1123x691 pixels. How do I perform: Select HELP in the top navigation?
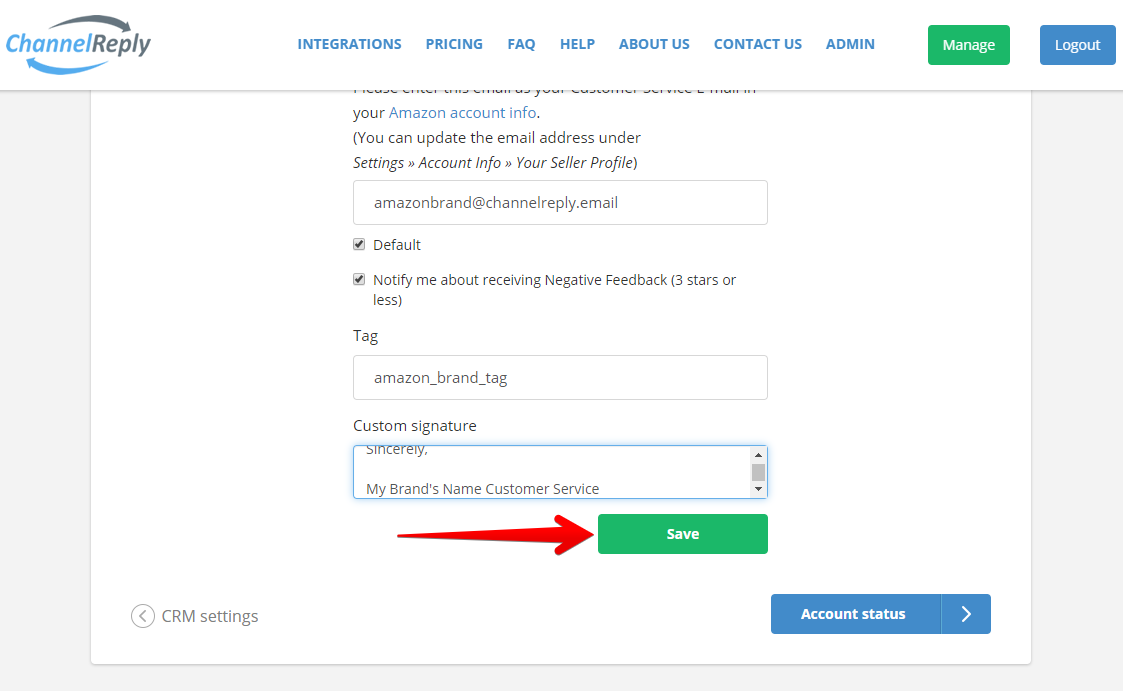point(577,44)
